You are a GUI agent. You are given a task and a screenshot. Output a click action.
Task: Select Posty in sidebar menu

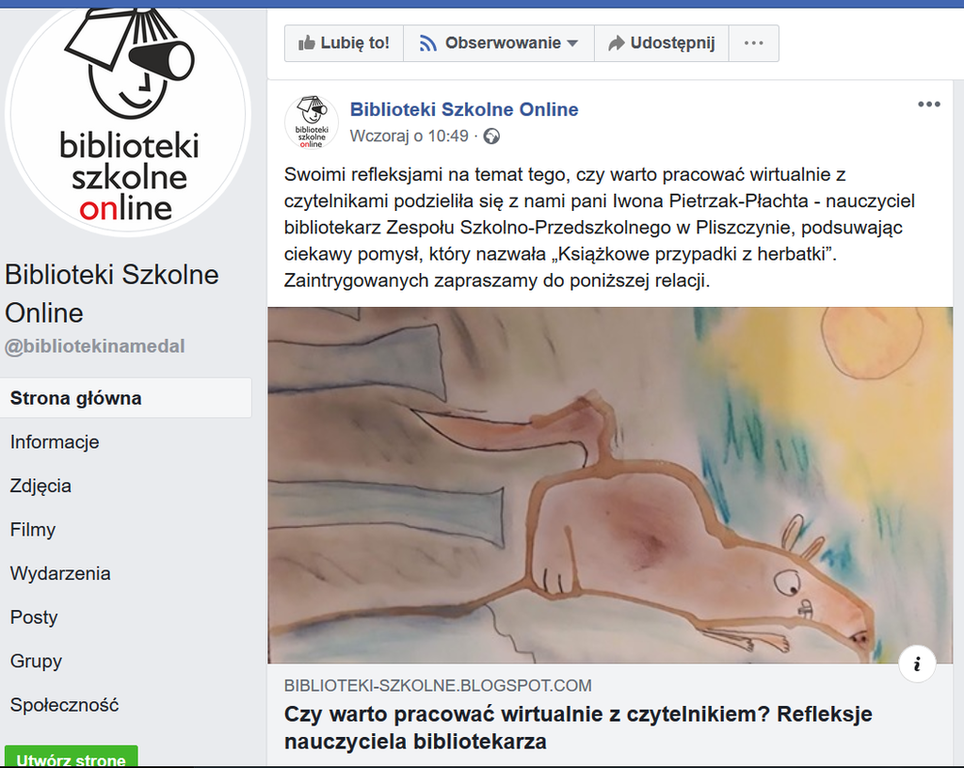(x=34, y=617)
